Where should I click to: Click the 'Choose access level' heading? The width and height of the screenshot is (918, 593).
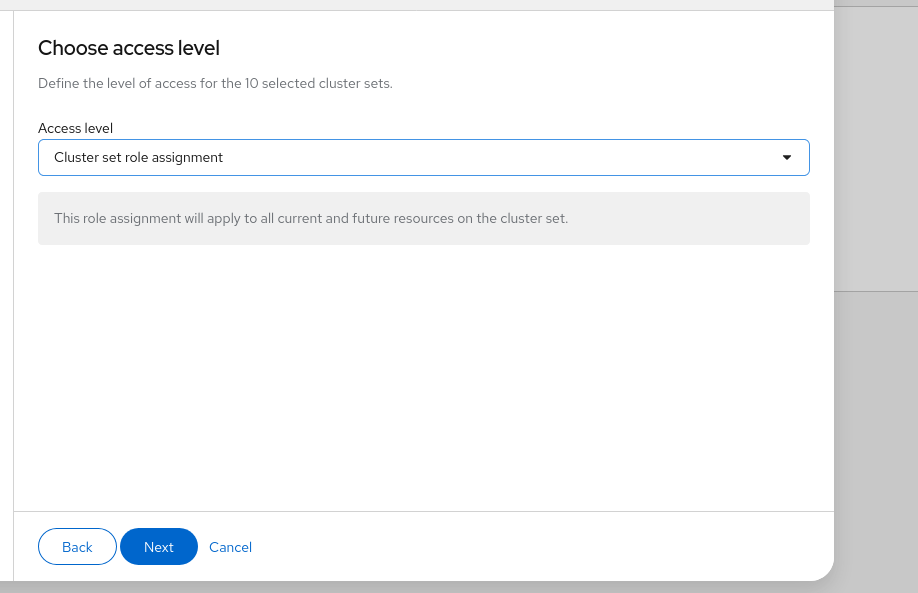129,48
